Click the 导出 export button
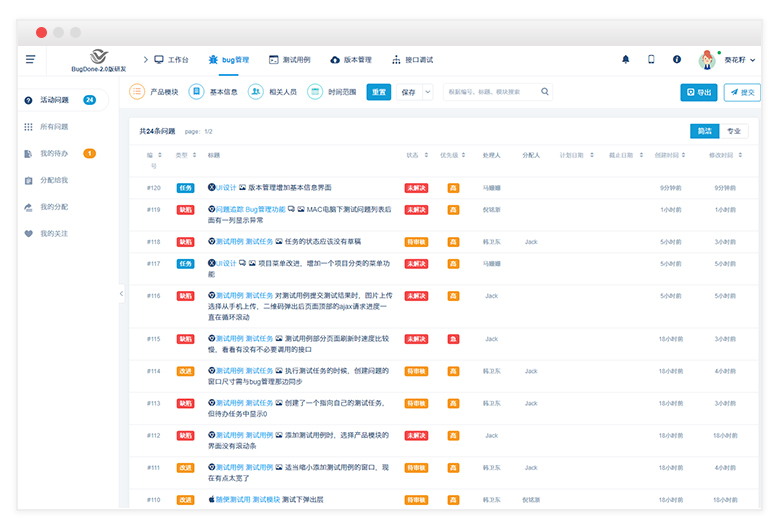Viewport: 780px width, 528px height. pyautogui.click(x=699, y=92)
